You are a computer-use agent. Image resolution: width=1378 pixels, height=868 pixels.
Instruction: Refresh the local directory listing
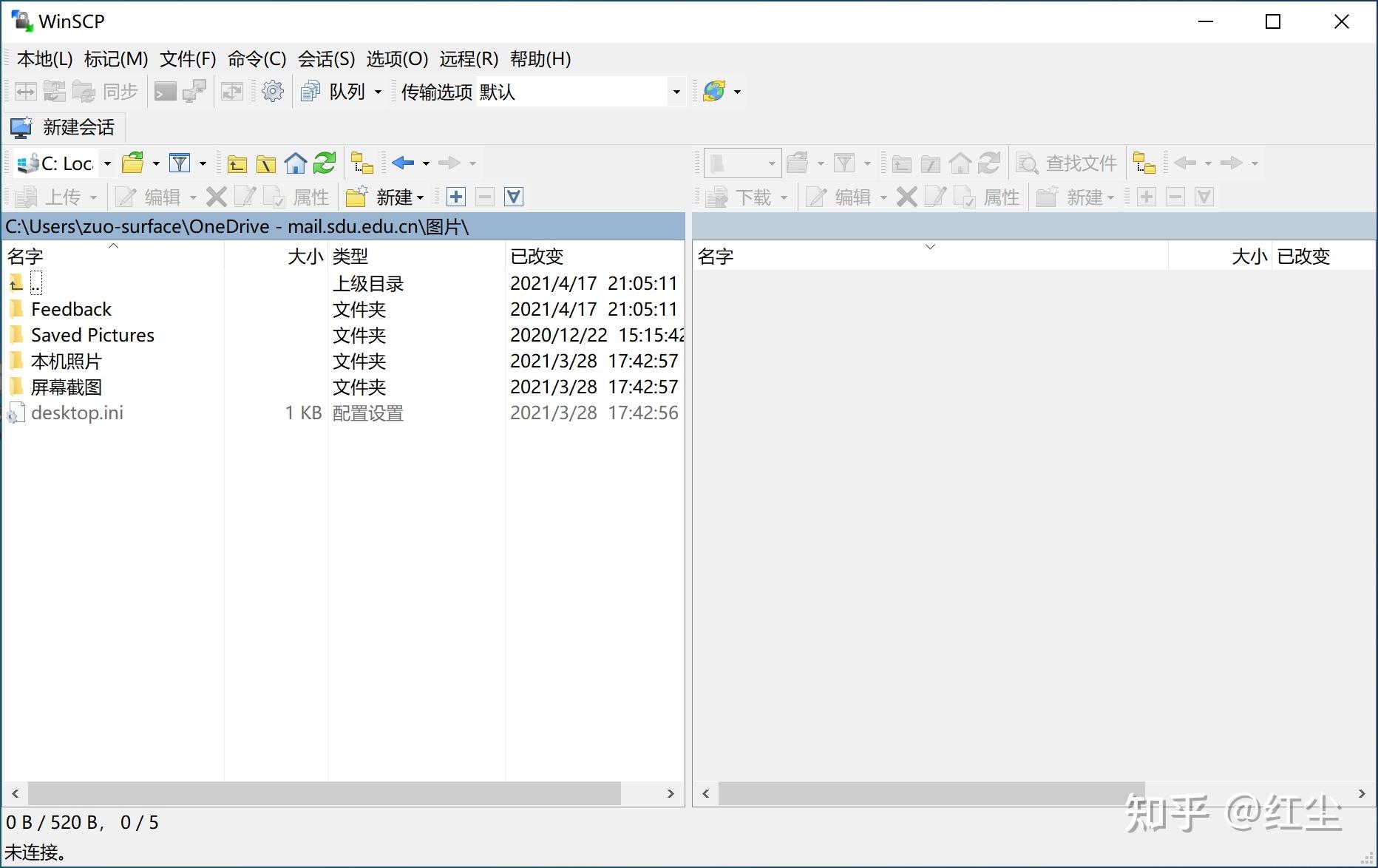pos(324,163)
